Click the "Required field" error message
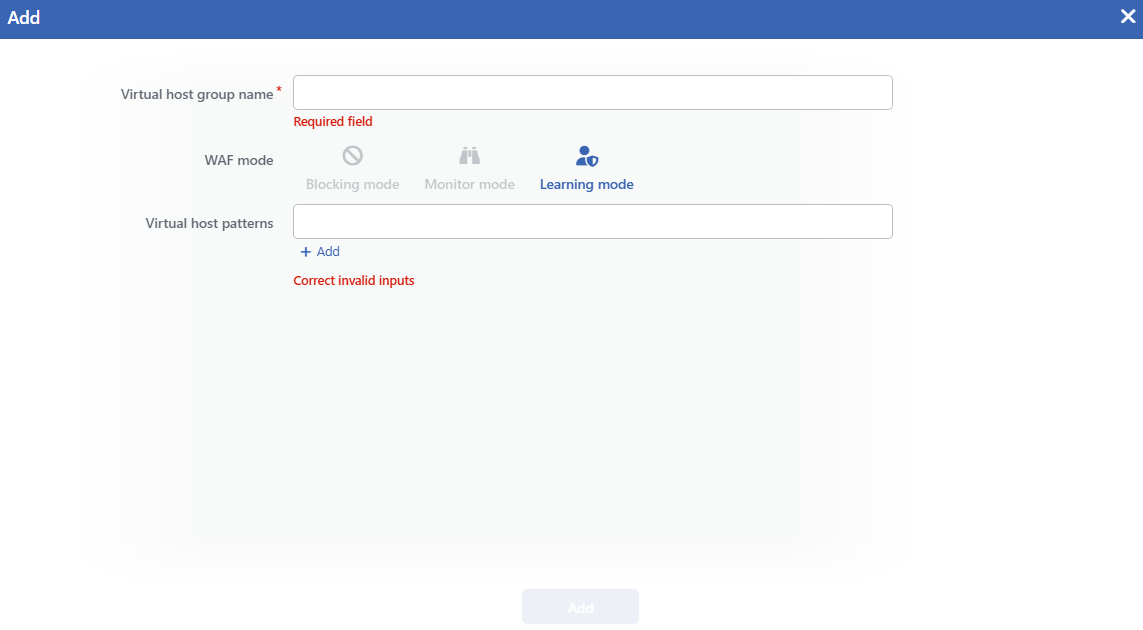The image size is (1143, 630). coord(333,122)
